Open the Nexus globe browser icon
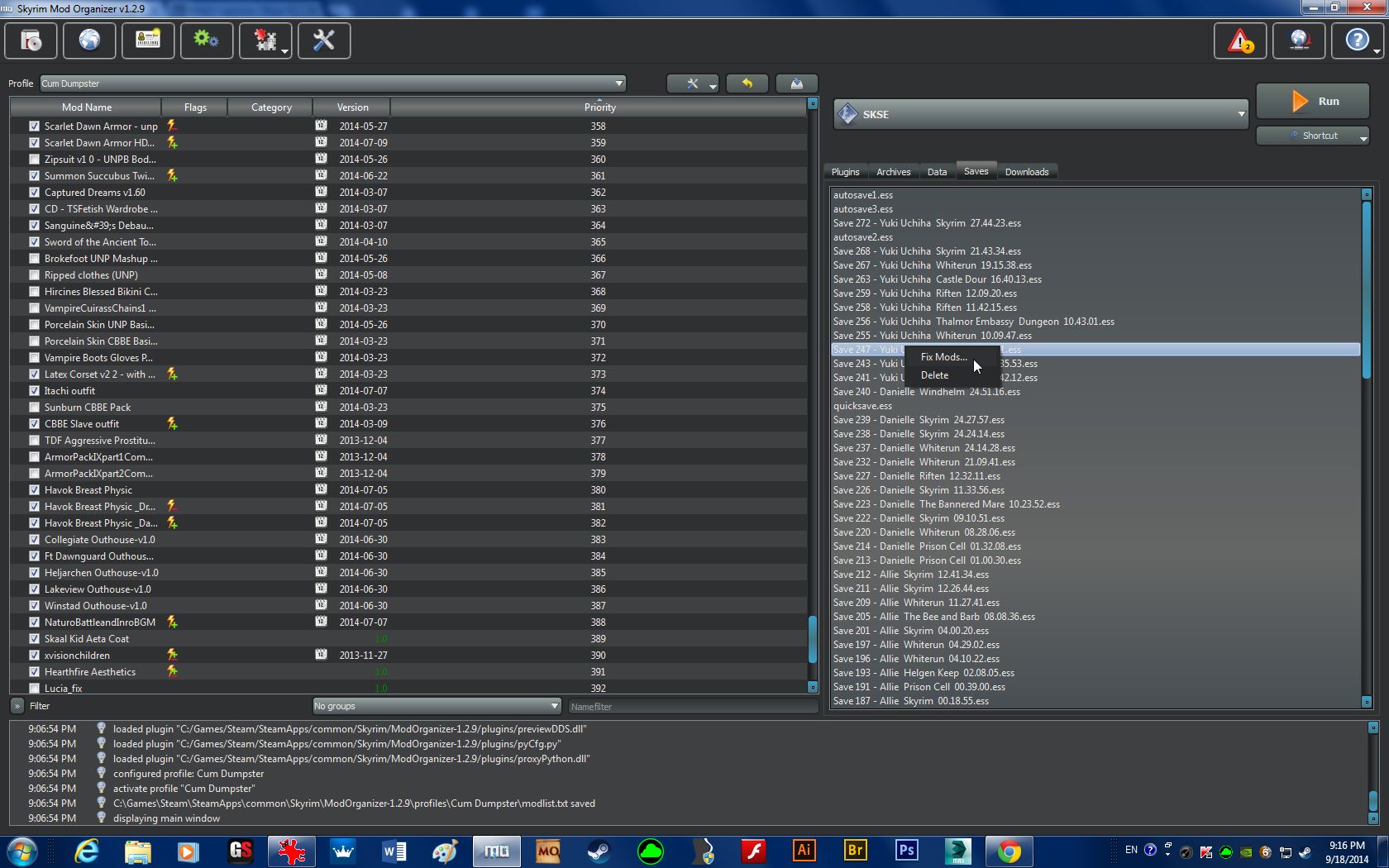Screen dimensions: 1389x868 click(x=89, y=41)
